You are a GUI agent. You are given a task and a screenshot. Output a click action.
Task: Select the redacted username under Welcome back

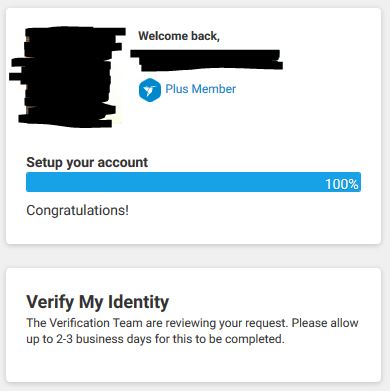click(206, 60)
